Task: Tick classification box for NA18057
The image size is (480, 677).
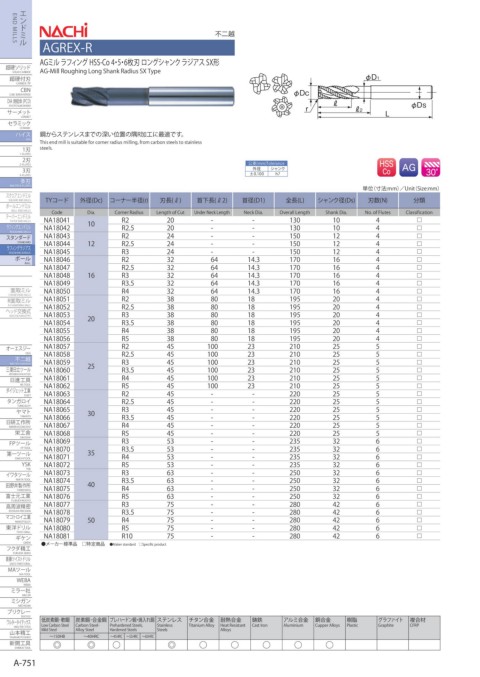Action: pyautogui.click(x=419, y=346)
